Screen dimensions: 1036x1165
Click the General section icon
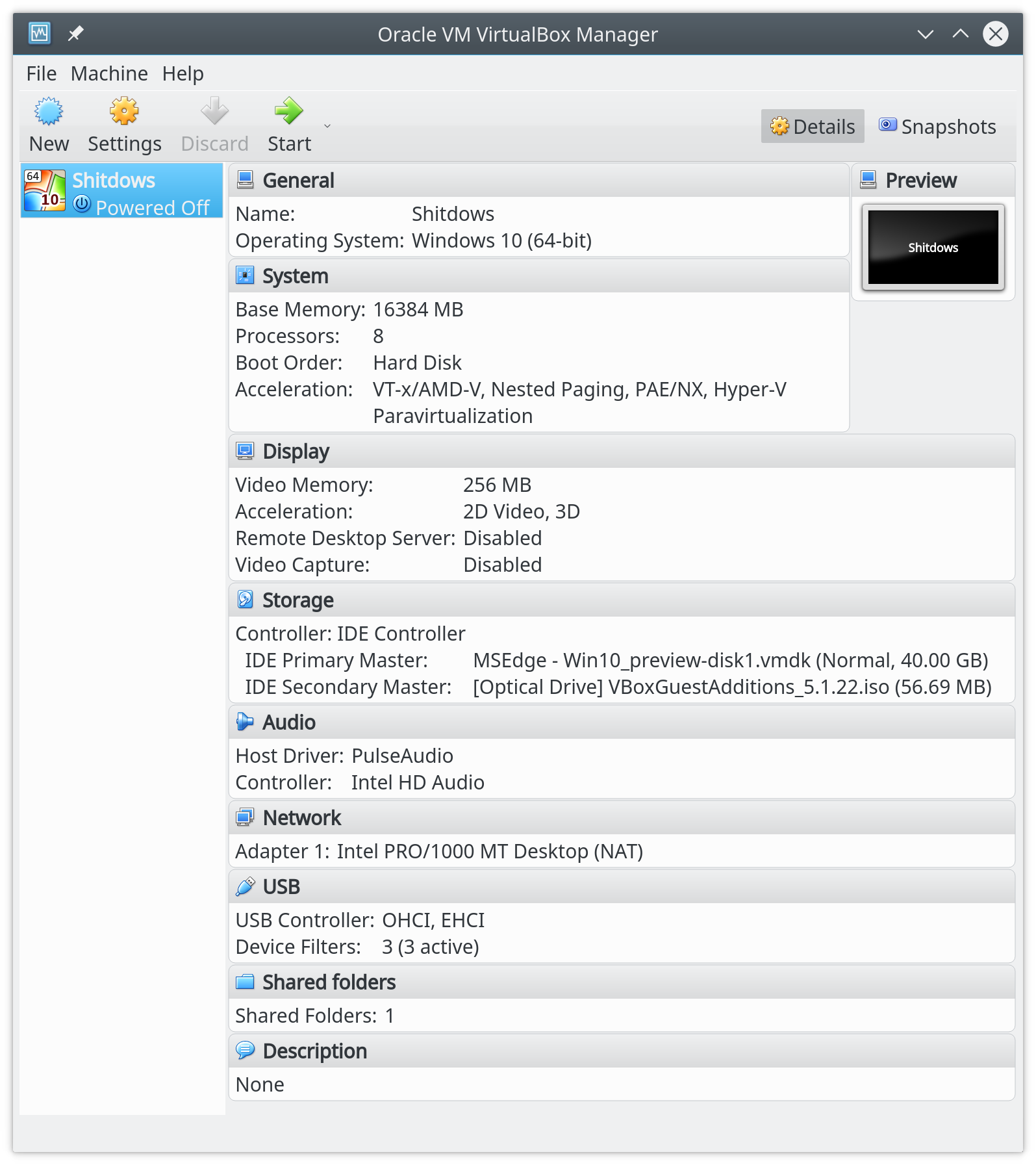pos(245,179)
